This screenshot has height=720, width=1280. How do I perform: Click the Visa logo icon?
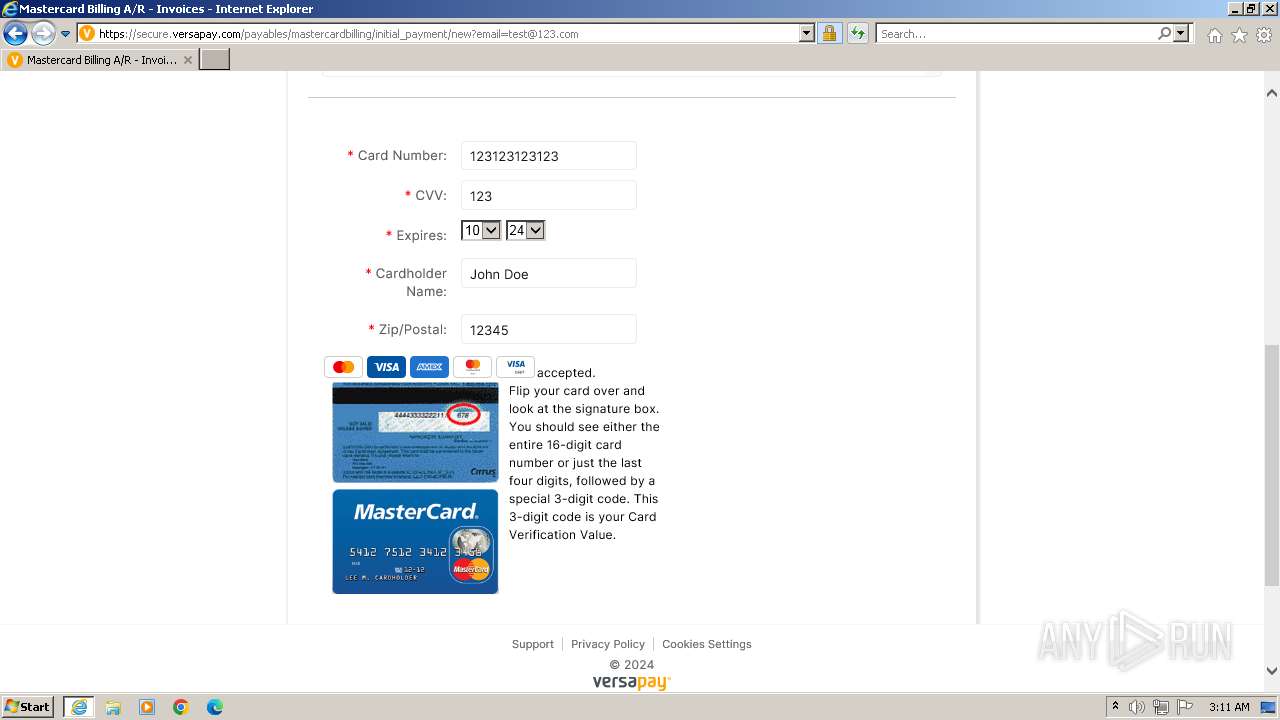point(386,367)
